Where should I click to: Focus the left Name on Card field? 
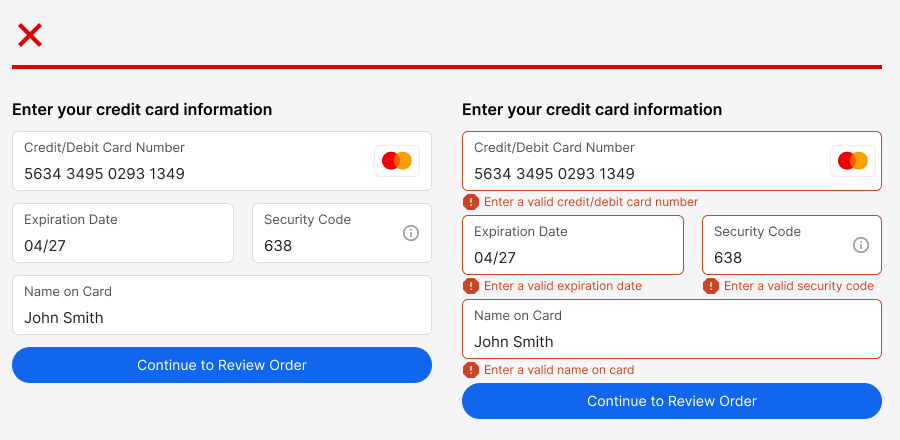tap(221, 305)
